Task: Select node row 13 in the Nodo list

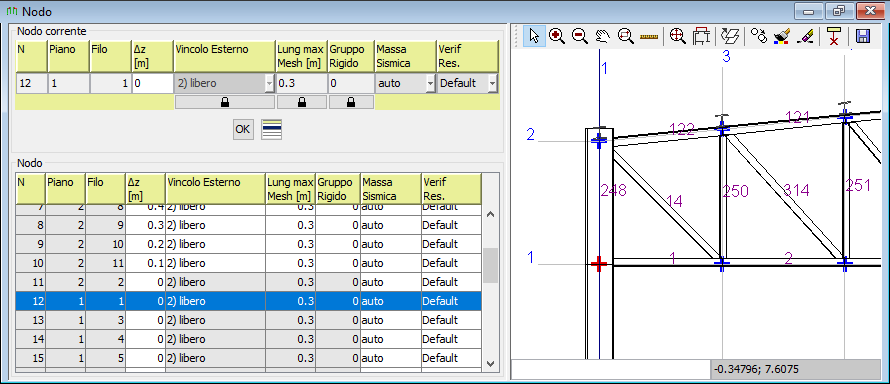Action: pos(249,320)
